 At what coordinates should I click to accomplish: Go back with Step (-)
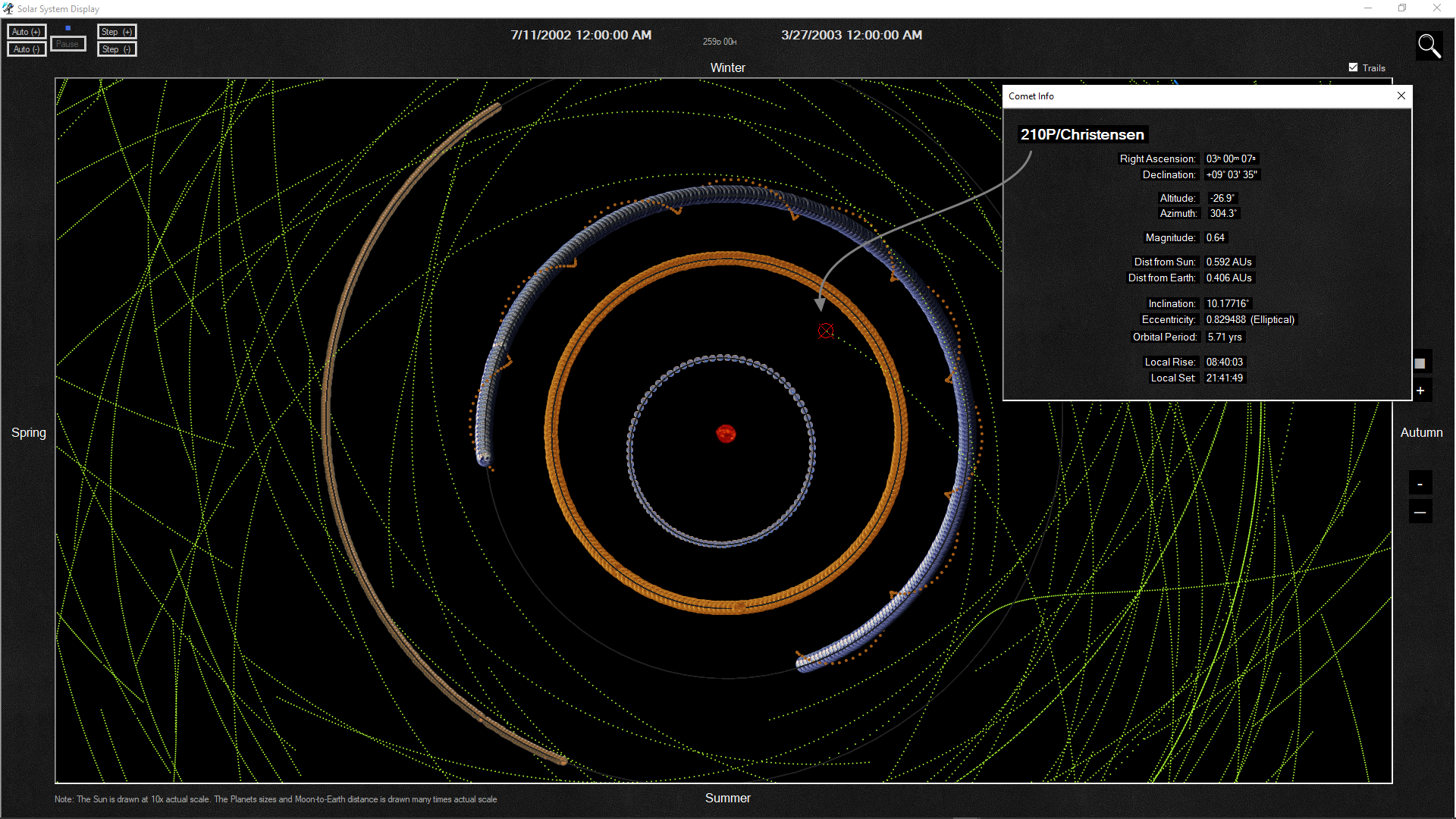117,49
